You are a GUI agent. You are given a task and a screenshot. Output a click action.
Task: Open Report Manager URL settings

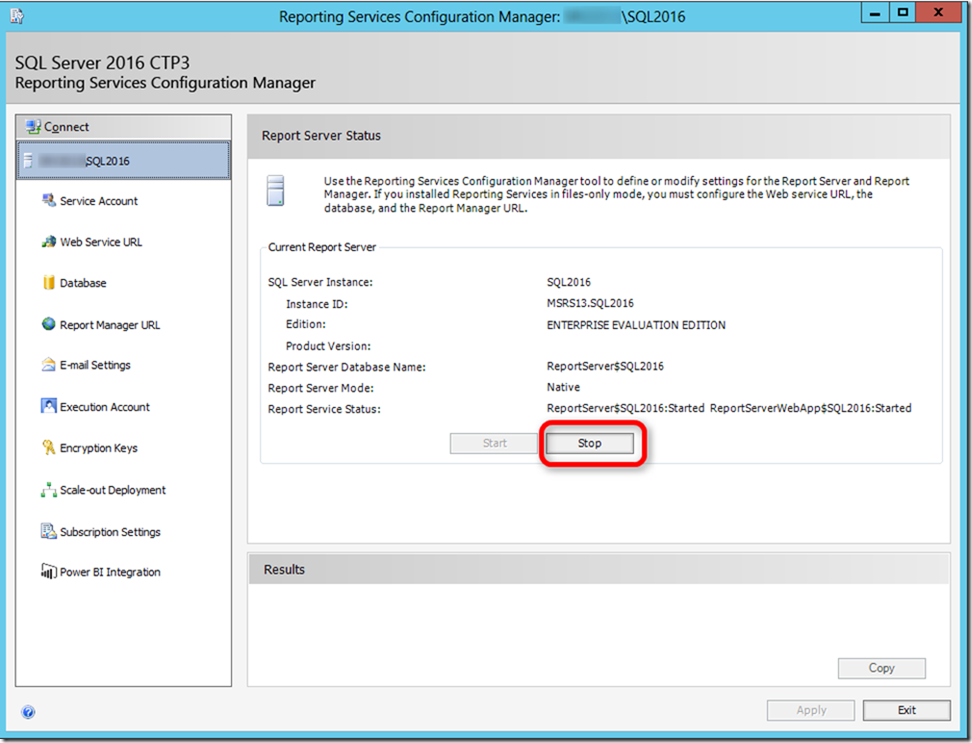110,325
